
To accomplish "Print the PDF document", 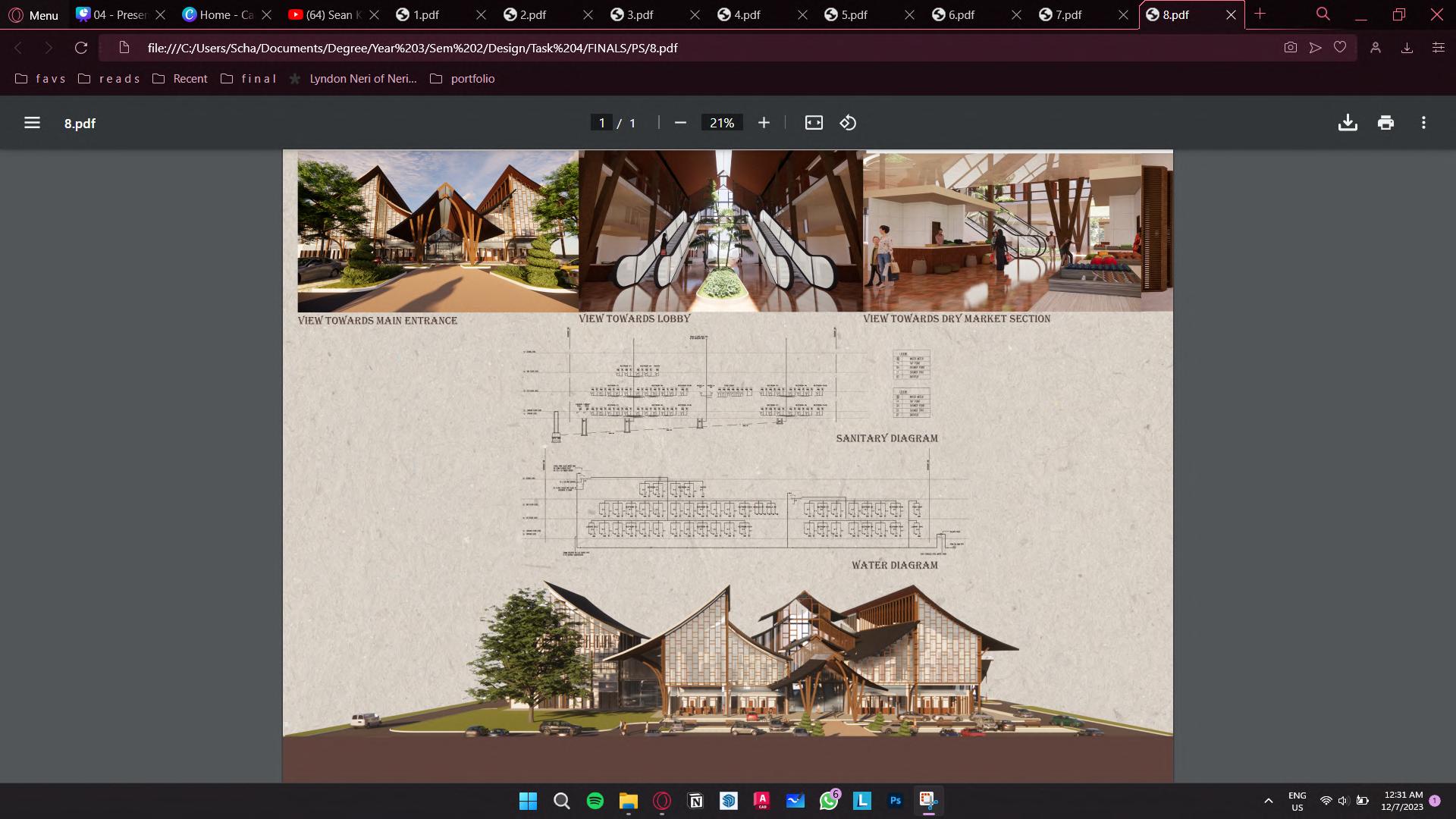I will point(1385,123).
